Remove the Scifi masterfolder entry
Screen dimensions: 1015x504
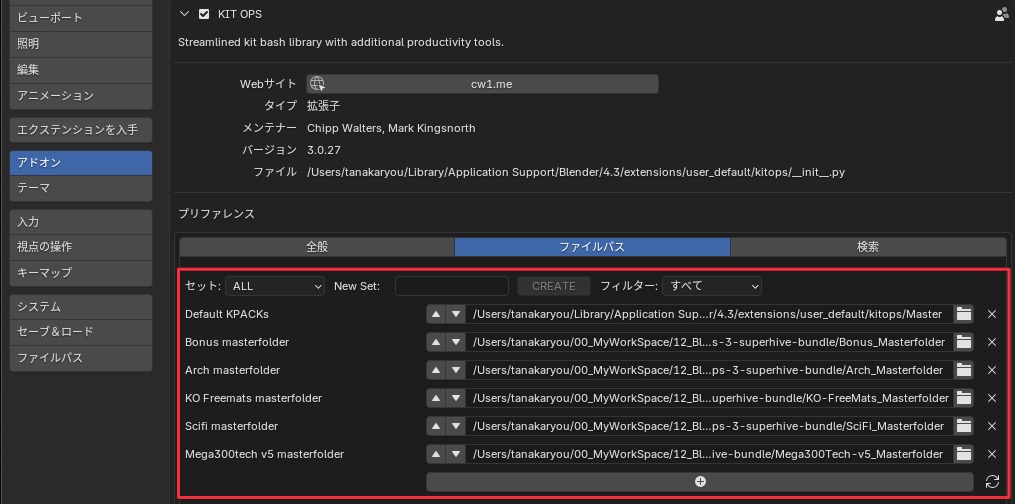992,426
